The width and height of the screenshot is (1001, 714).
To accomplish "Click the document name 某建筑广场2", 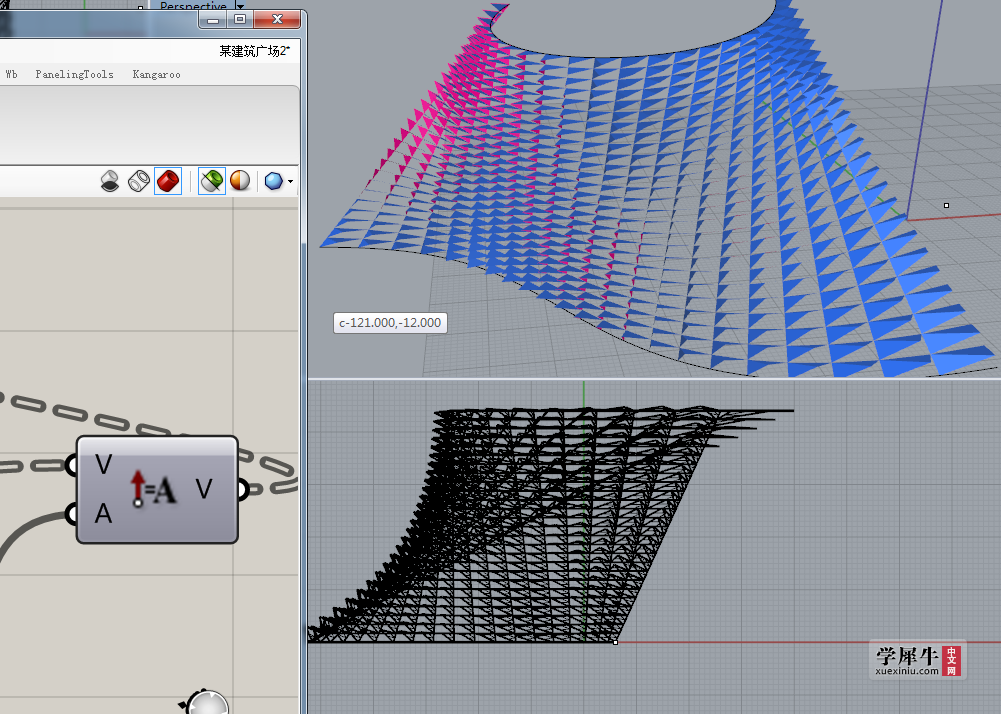I will (x=254, y=51).
